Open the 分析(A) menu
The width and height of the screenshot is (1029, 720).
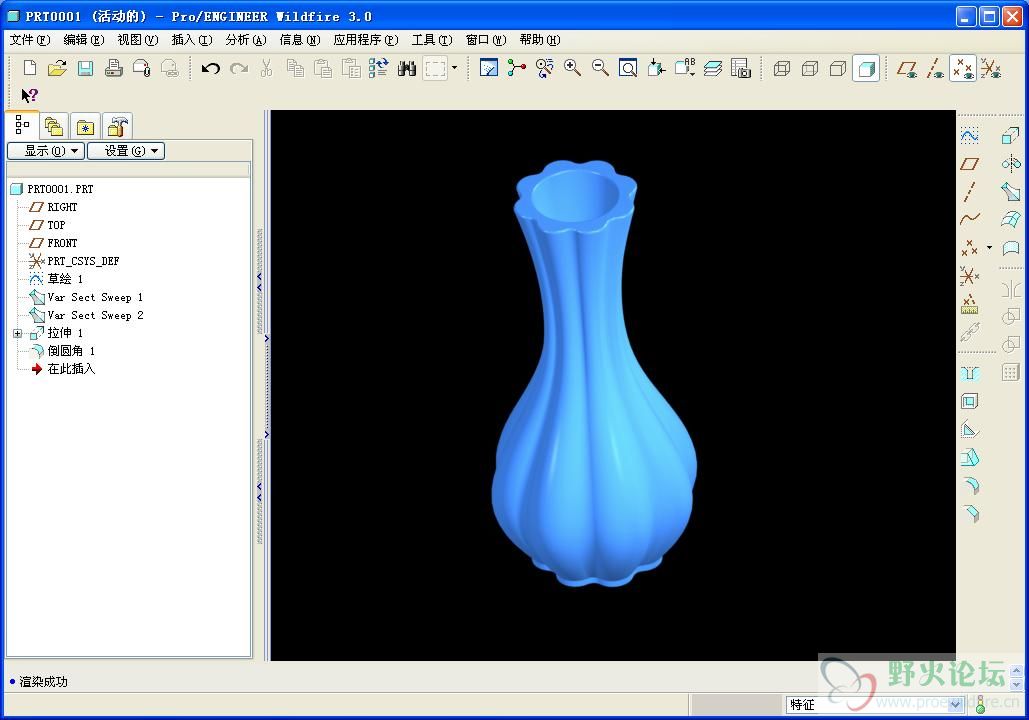point(245,40)
